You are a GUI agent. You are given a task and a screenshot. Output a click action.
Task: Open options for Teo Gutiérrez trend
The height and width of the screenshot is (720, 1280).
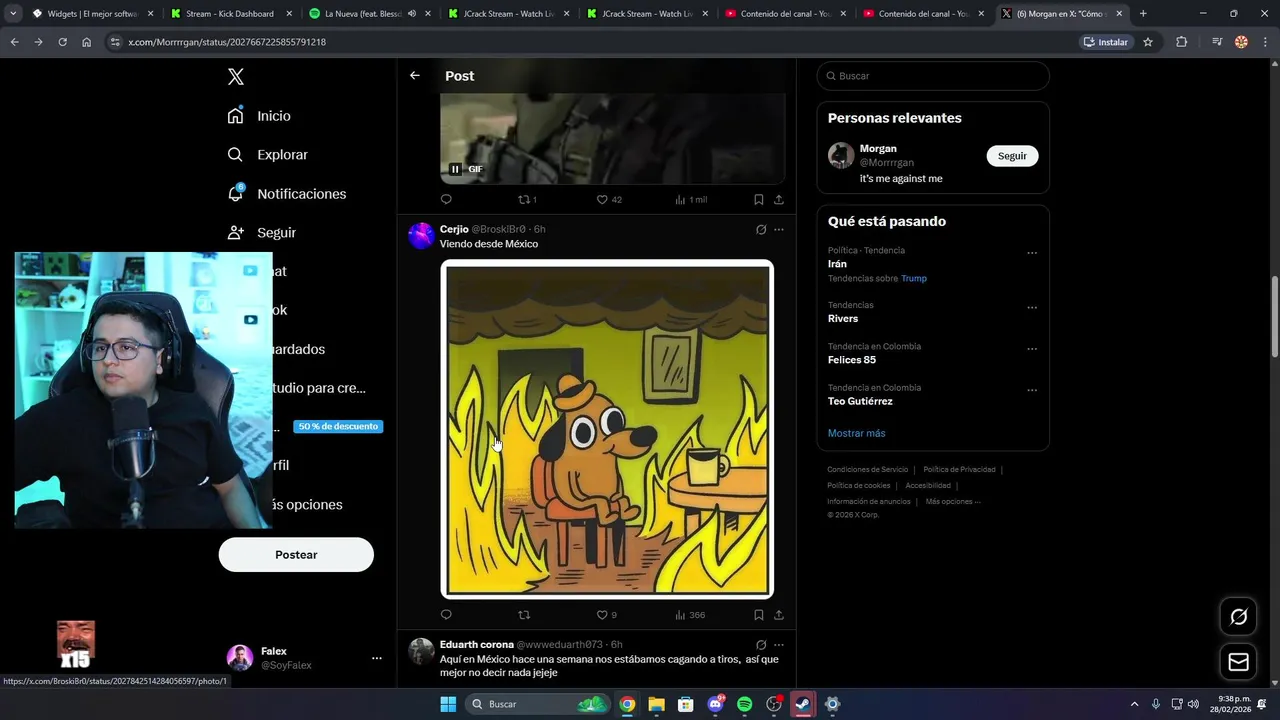(1032, 390)
